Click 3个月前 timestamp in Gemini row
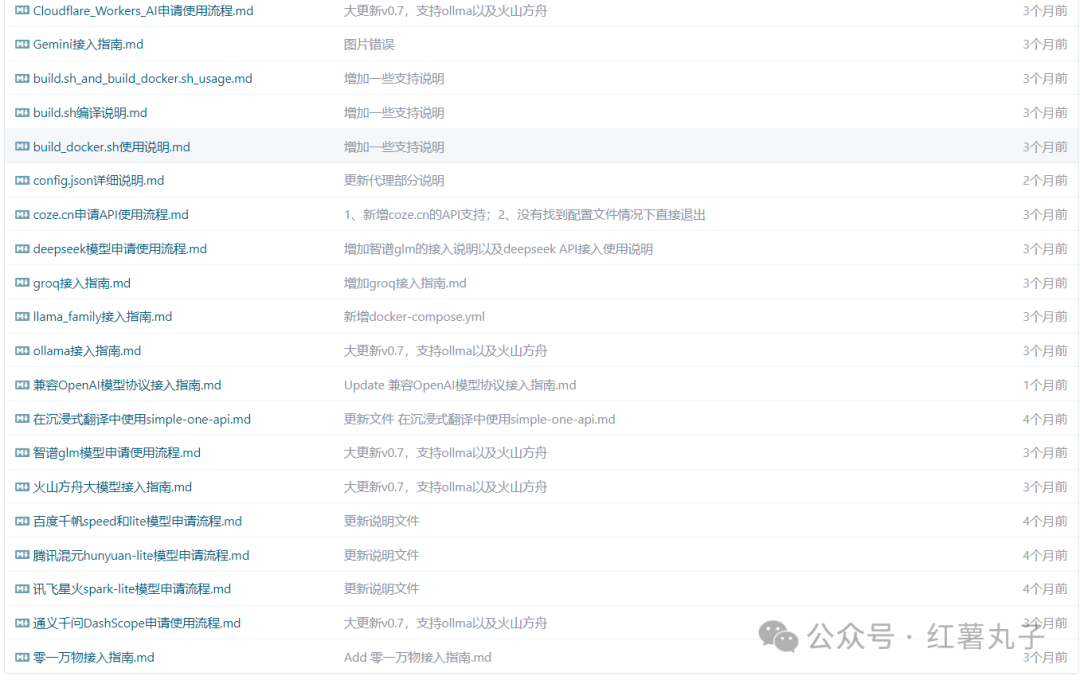The width and height of the screenshot is (1080, 680). [x=1045, y=45]
